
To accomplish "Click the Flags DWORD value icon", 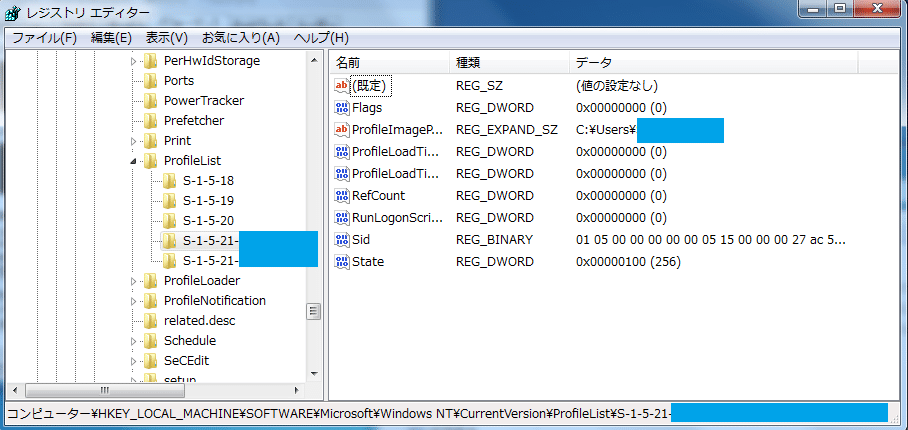I will click(x=342, y=108).
